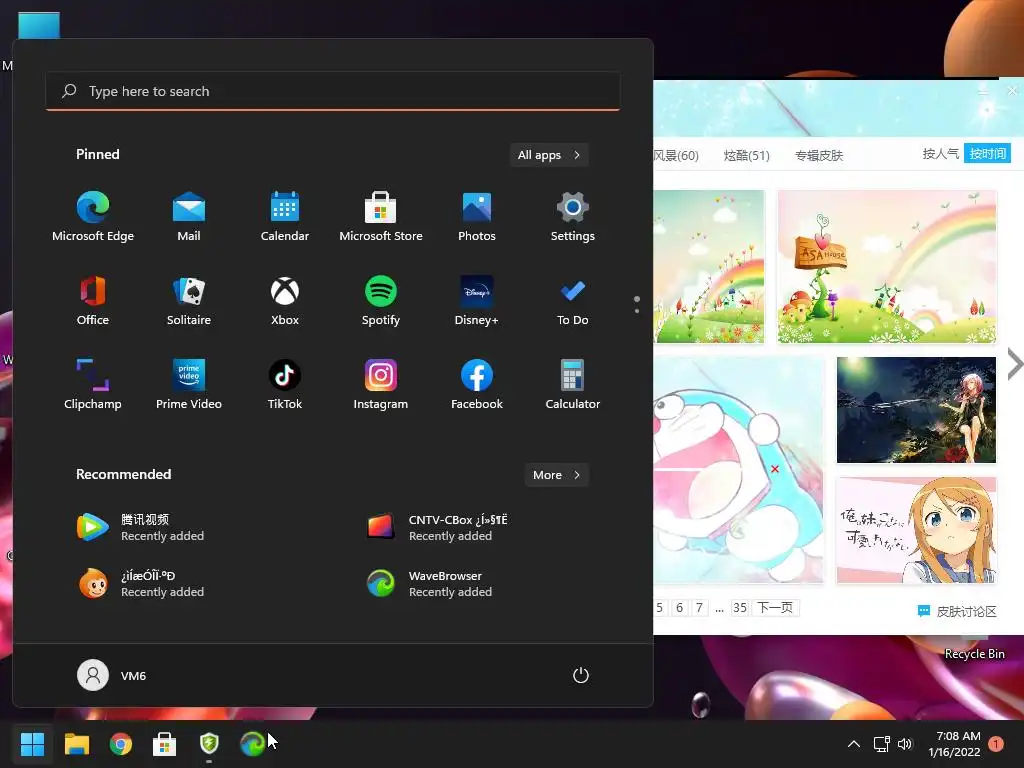Screen dimensions: 1024x768
Task: Open Microsoft Store from taskbar
Action: coord(165,743)
